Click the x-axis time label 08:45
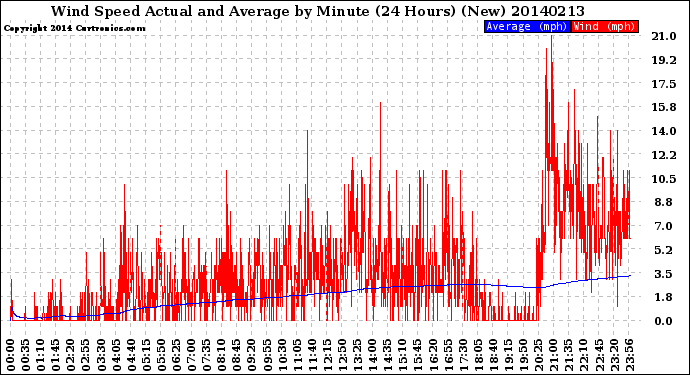The height and width of the screenshot is (375, 690). click(236, 355)
